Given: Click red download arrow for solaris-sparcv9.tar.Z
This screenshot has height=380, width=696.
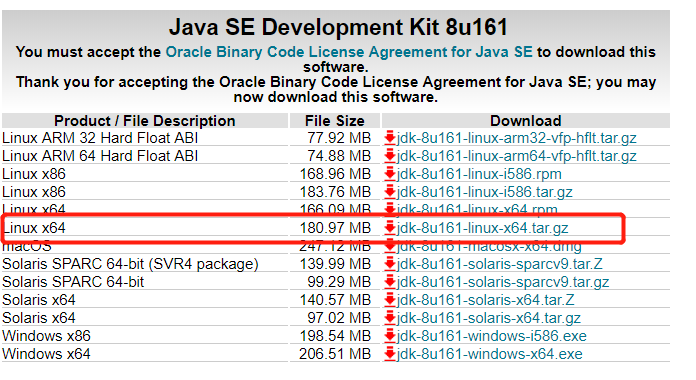Looking at the screenshot, I should coord(390,264).
